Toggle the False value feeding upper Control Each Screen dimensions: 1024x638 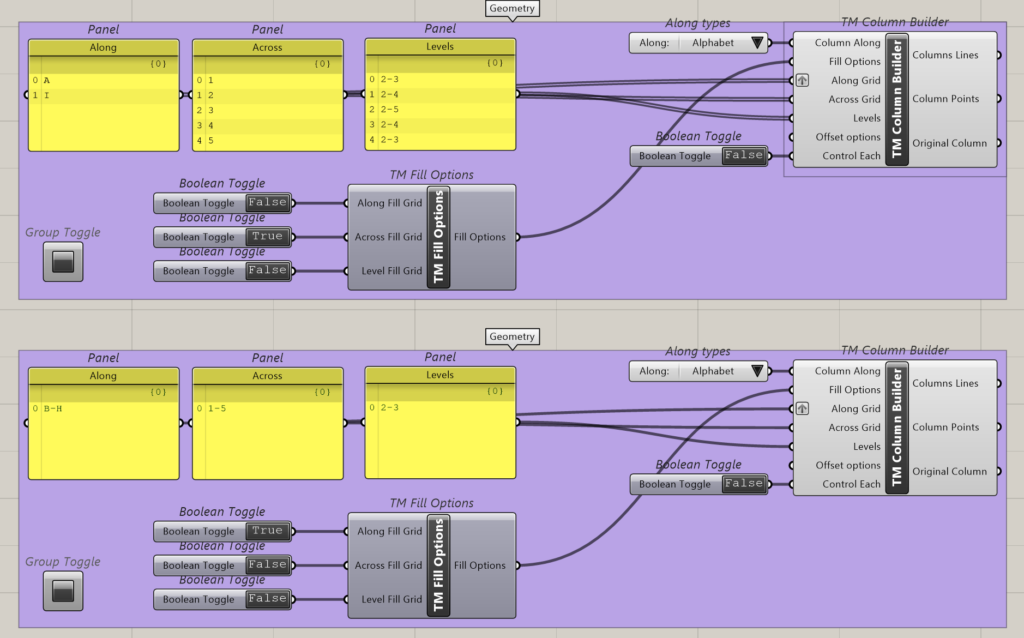click(744, 156)
